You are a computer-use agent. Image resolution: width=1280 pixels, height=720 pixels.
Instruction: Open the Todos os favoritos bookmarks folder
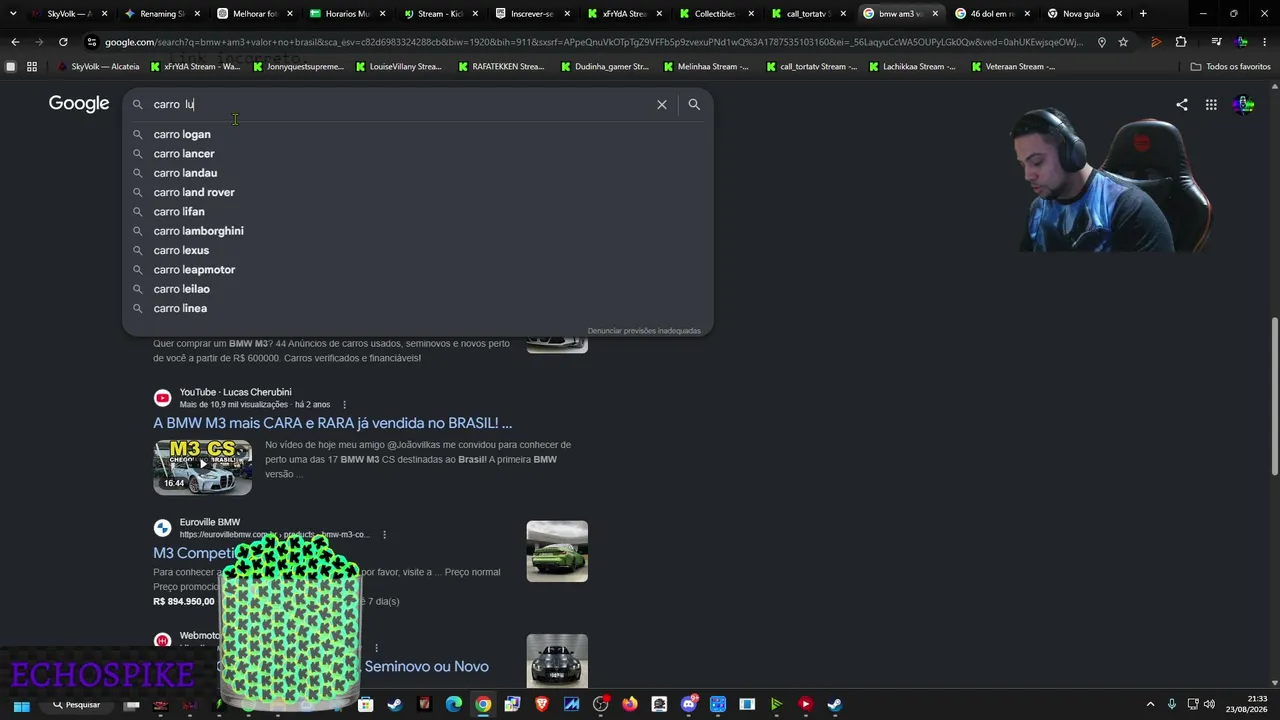click(1230, 67)
